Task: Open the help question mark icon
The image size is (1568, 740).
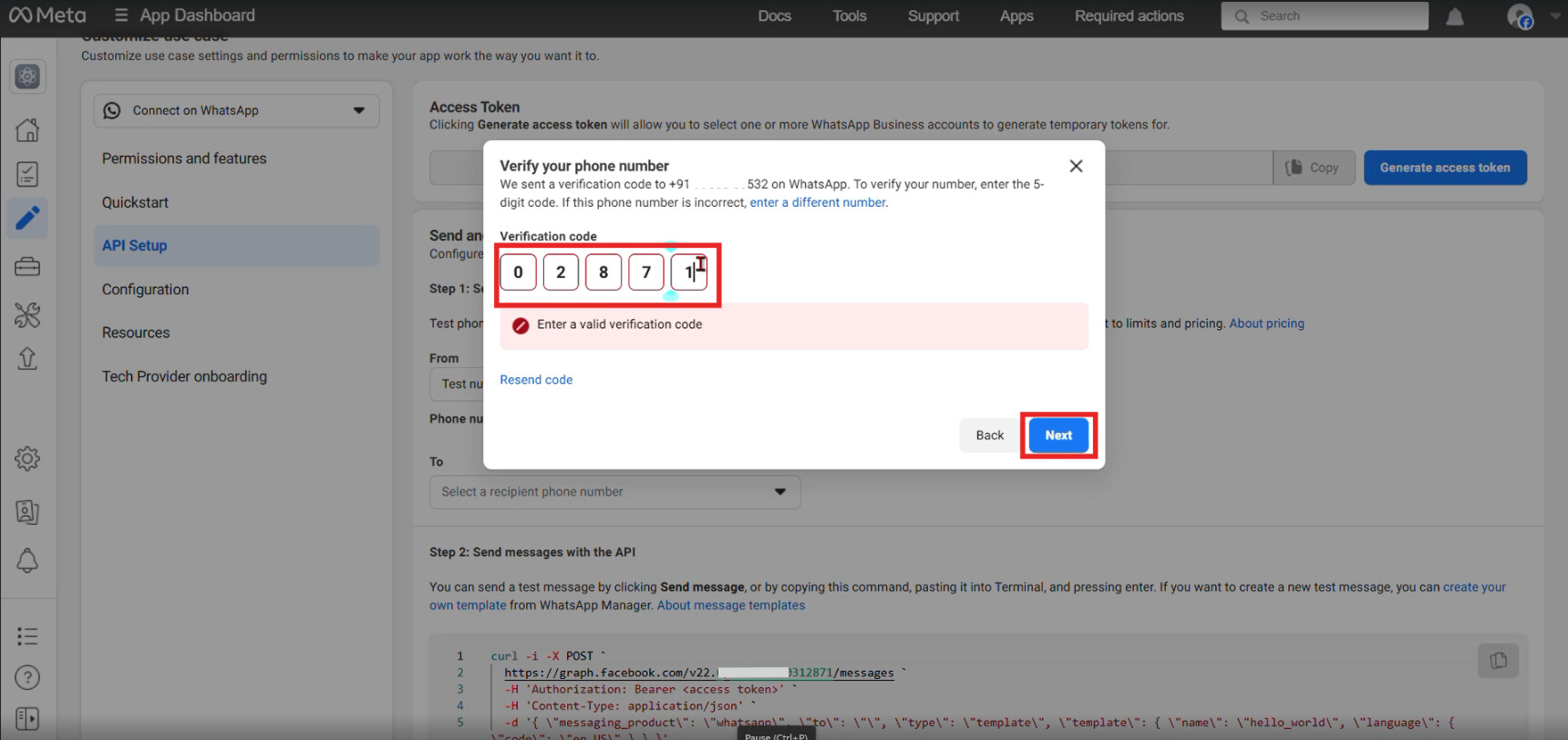Action: coord(27,677)
